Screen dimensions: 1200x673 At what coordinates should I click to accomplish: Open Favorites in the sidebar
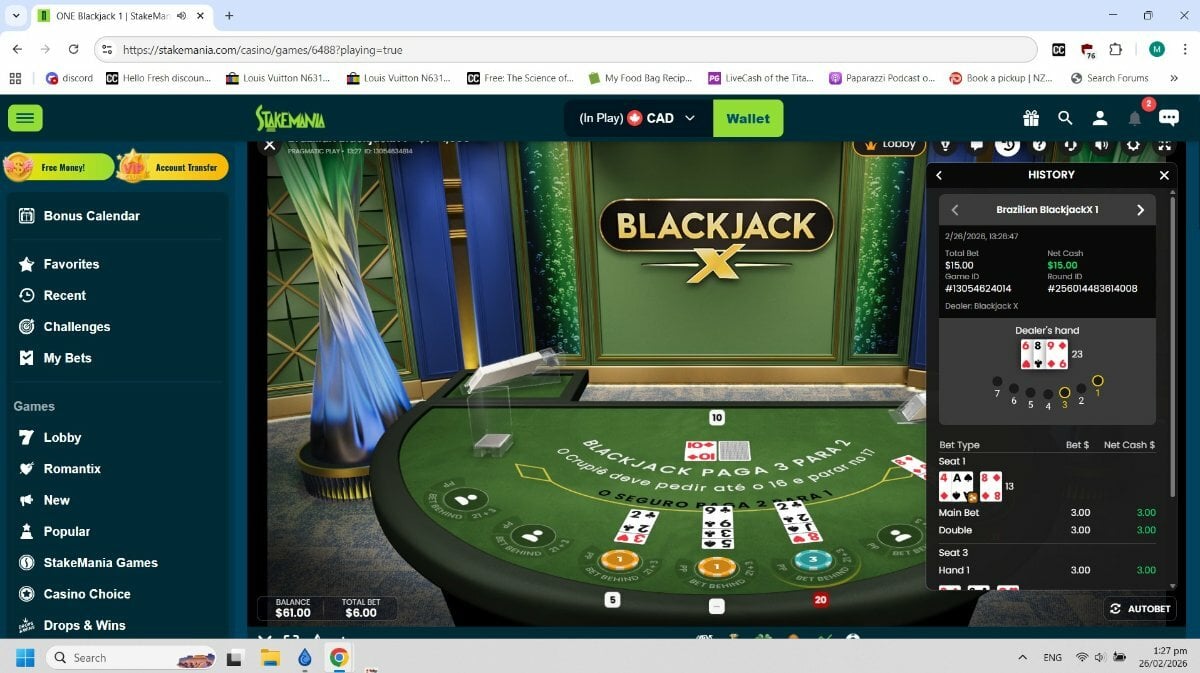pyautogui.click(x=71, y=264)
